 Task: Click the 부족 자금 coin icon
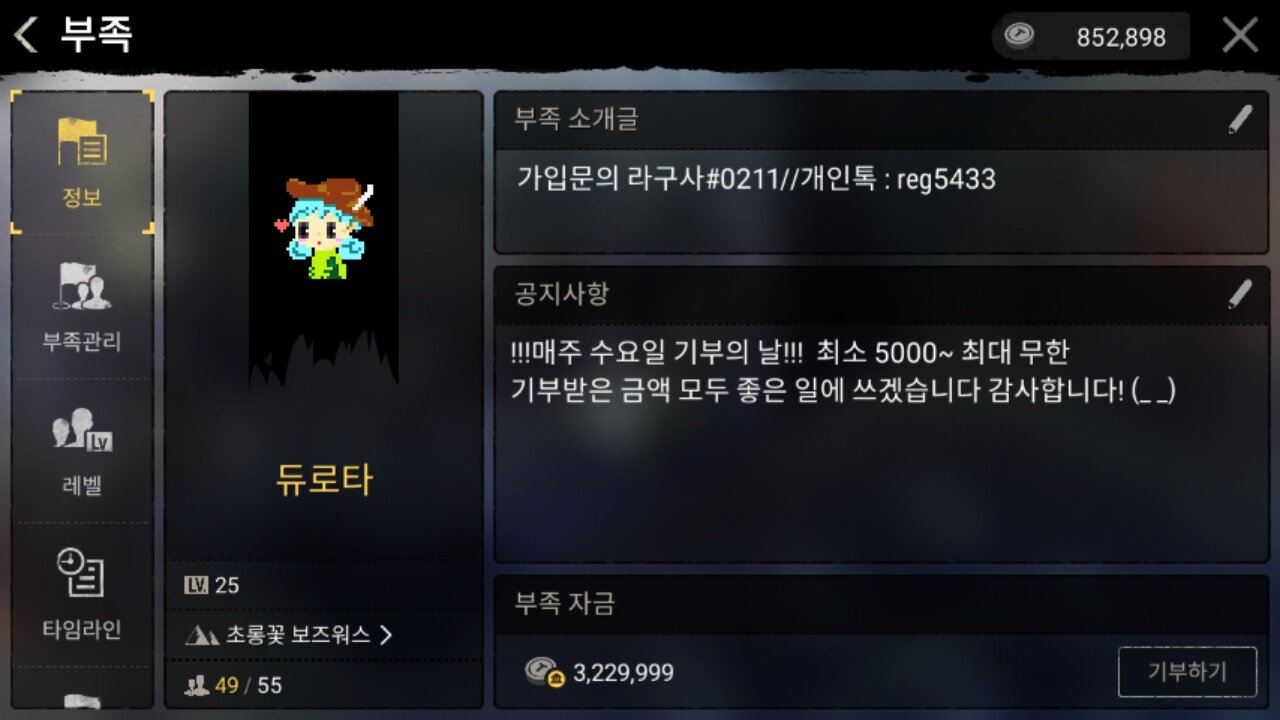tap(545, 672)
